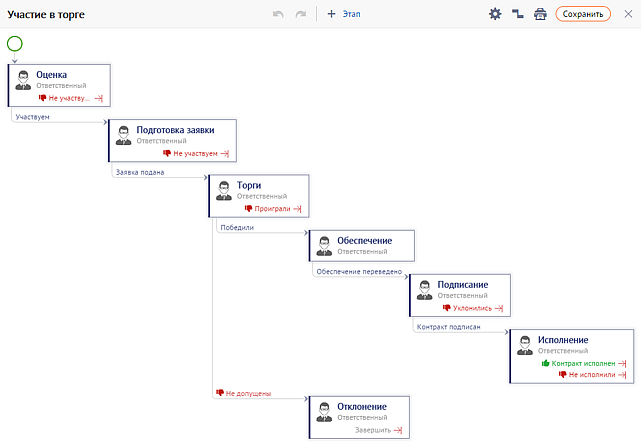Click the person avatar icon in Торги
The width and height of the screenshot is (641, 445).
click(224, 190)
